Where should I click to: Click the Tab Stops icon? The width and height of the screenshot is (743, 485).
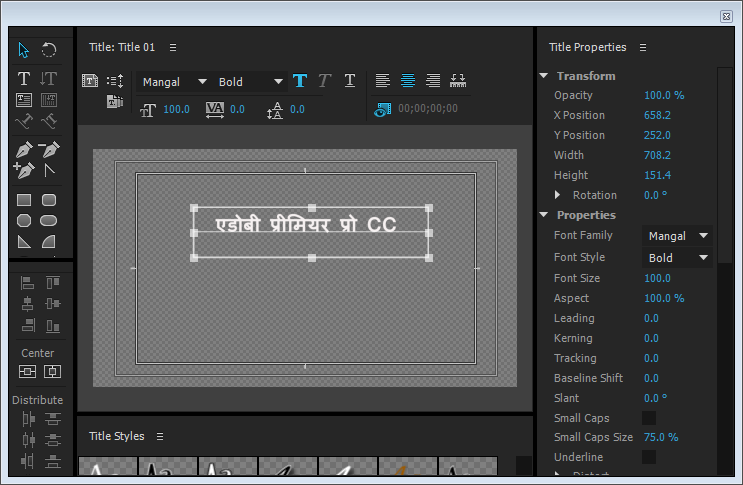(458, 81)
